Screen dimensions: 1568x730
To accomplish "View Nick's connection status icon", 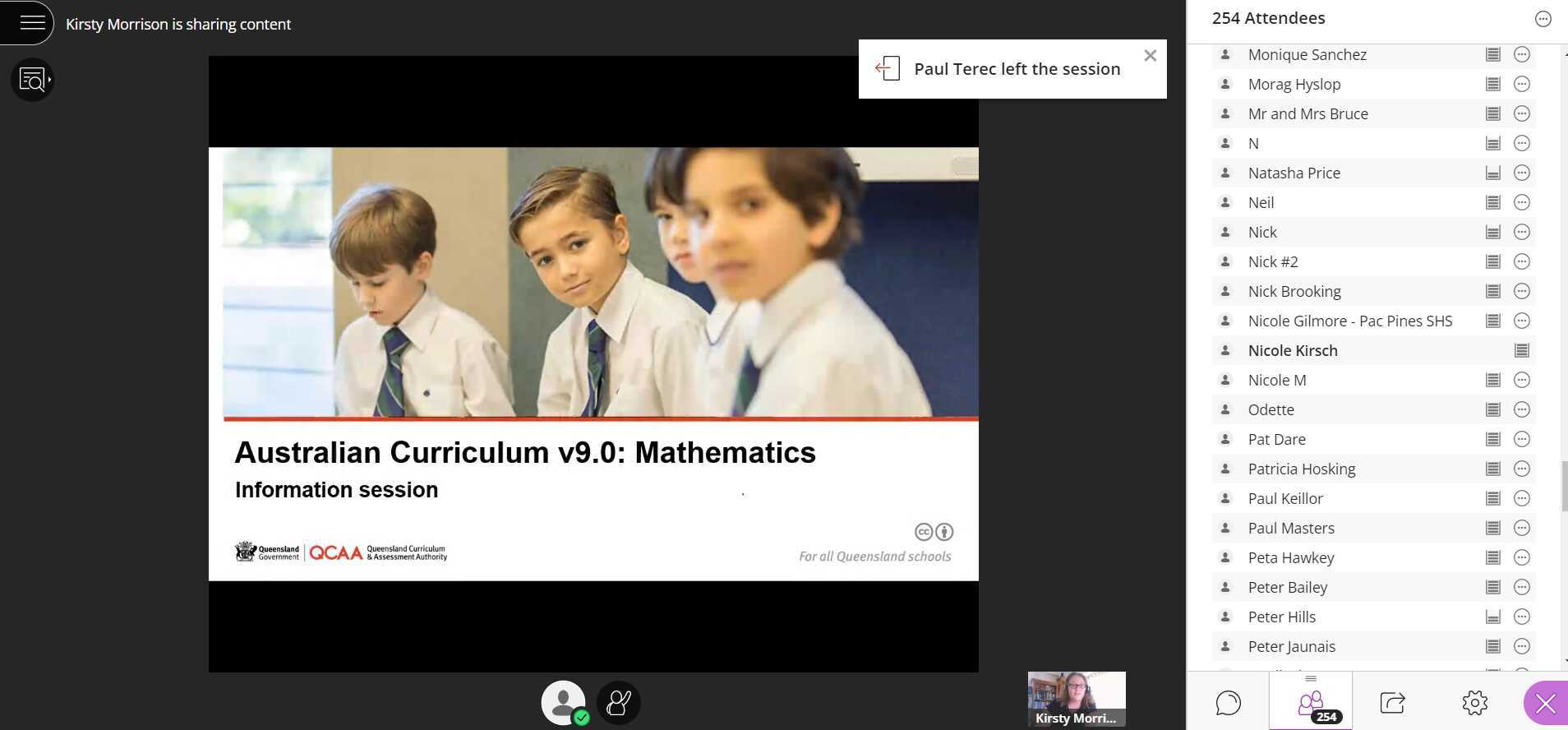I will click(x=1493, y=232).
